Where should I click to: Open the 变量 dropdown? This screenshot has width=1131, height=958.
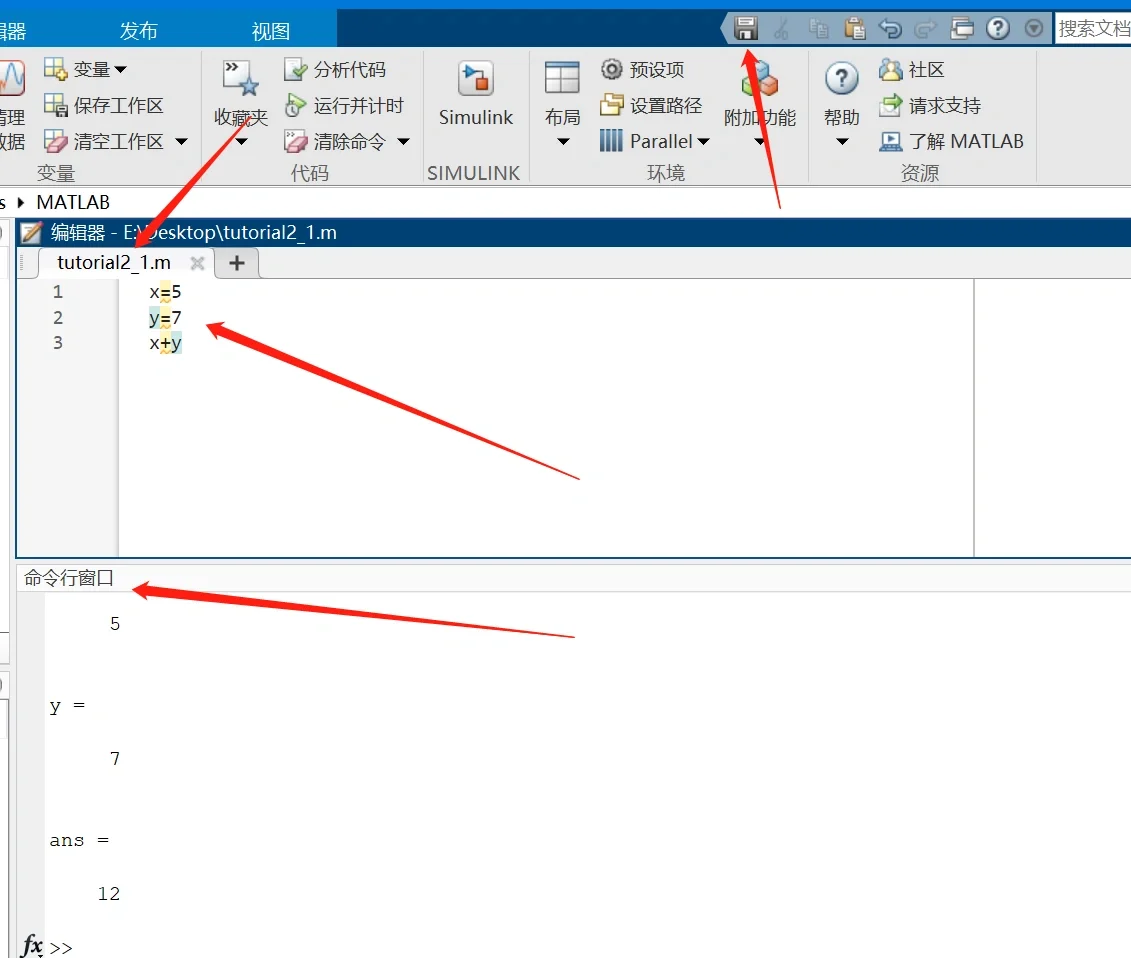pos(85,69)
